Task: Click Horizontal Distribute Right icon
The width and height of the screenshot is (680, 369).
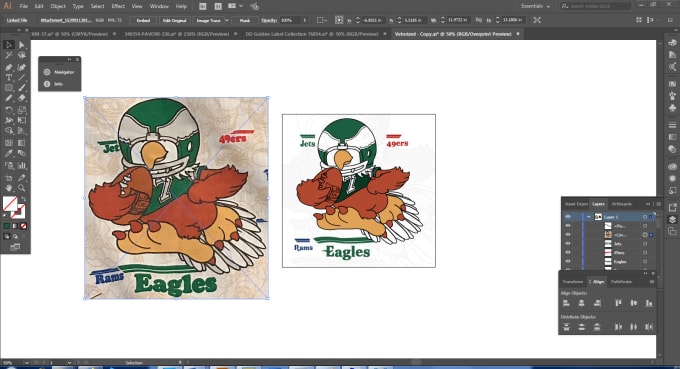Action: tap(649, 327)
